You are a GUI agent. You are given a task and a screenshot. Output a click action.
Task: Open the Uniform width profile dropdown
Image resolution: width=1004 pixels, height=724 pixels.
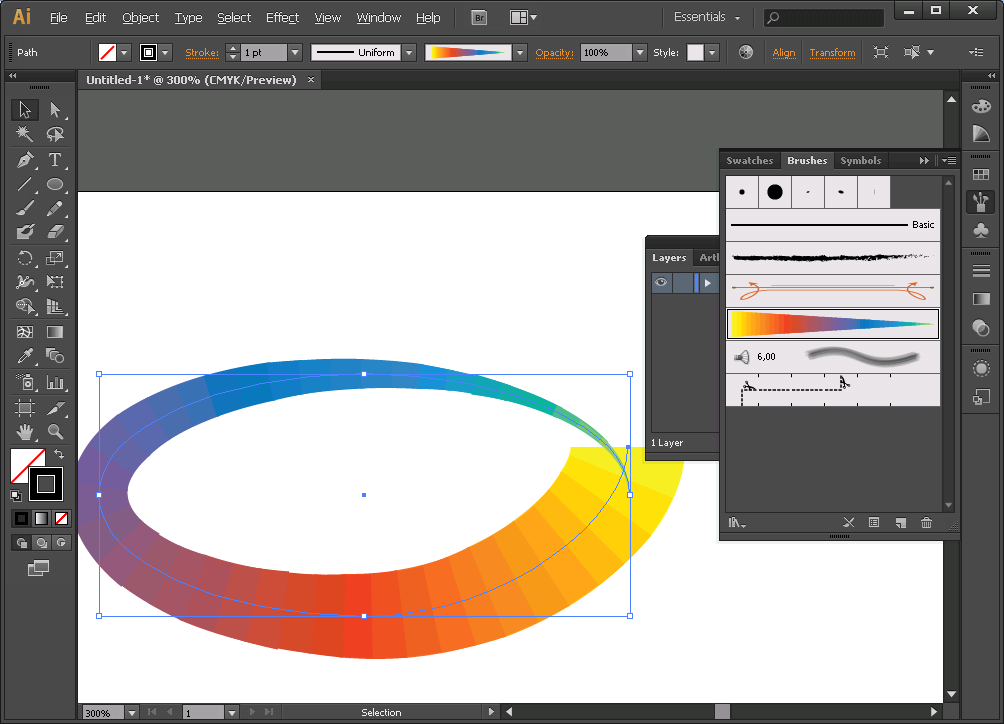coord(409,52)
